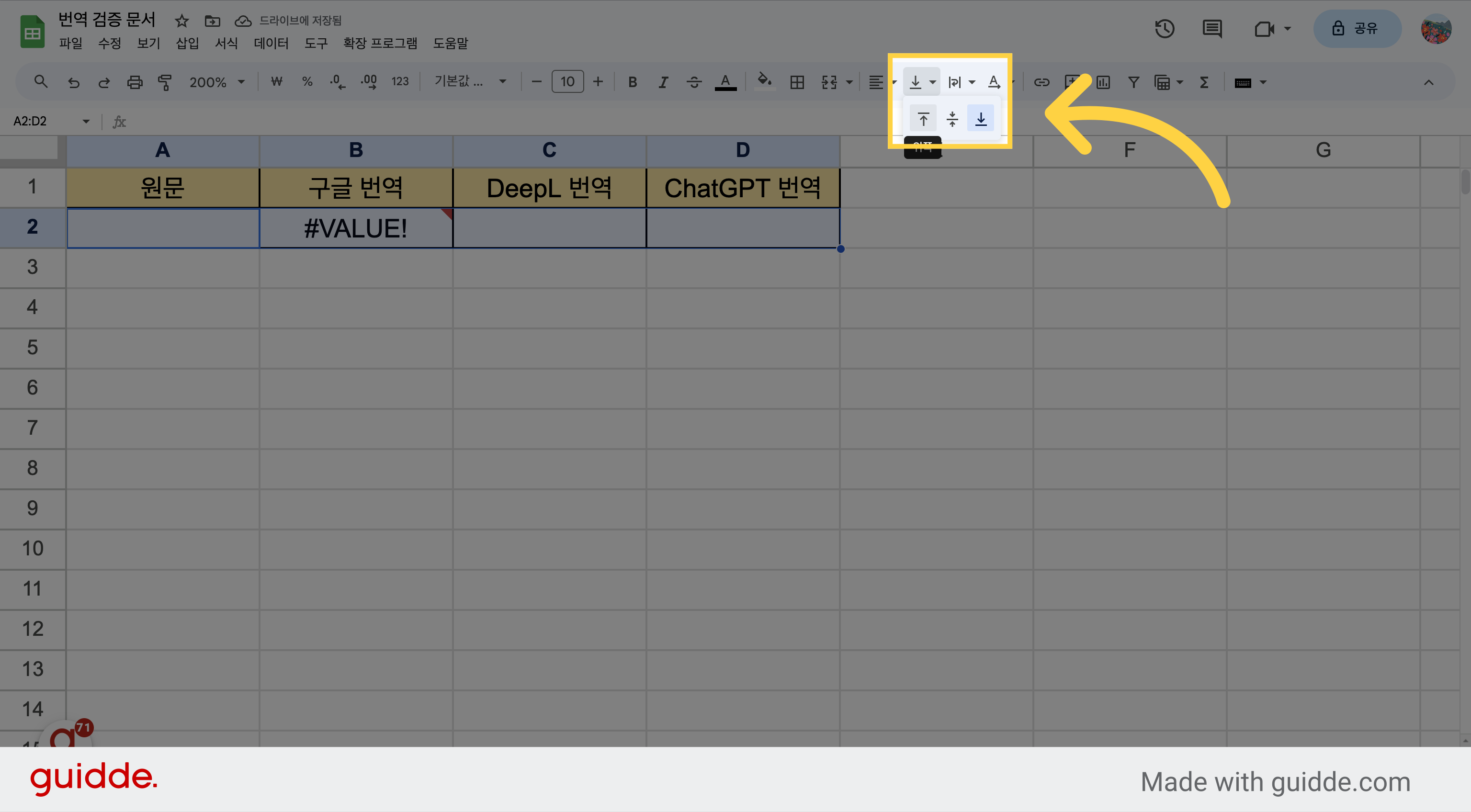The height and width of the screenshot is (812, 1471).
Task: Apply won currency format
Action: pyautogui.click(x=276, y=82)
